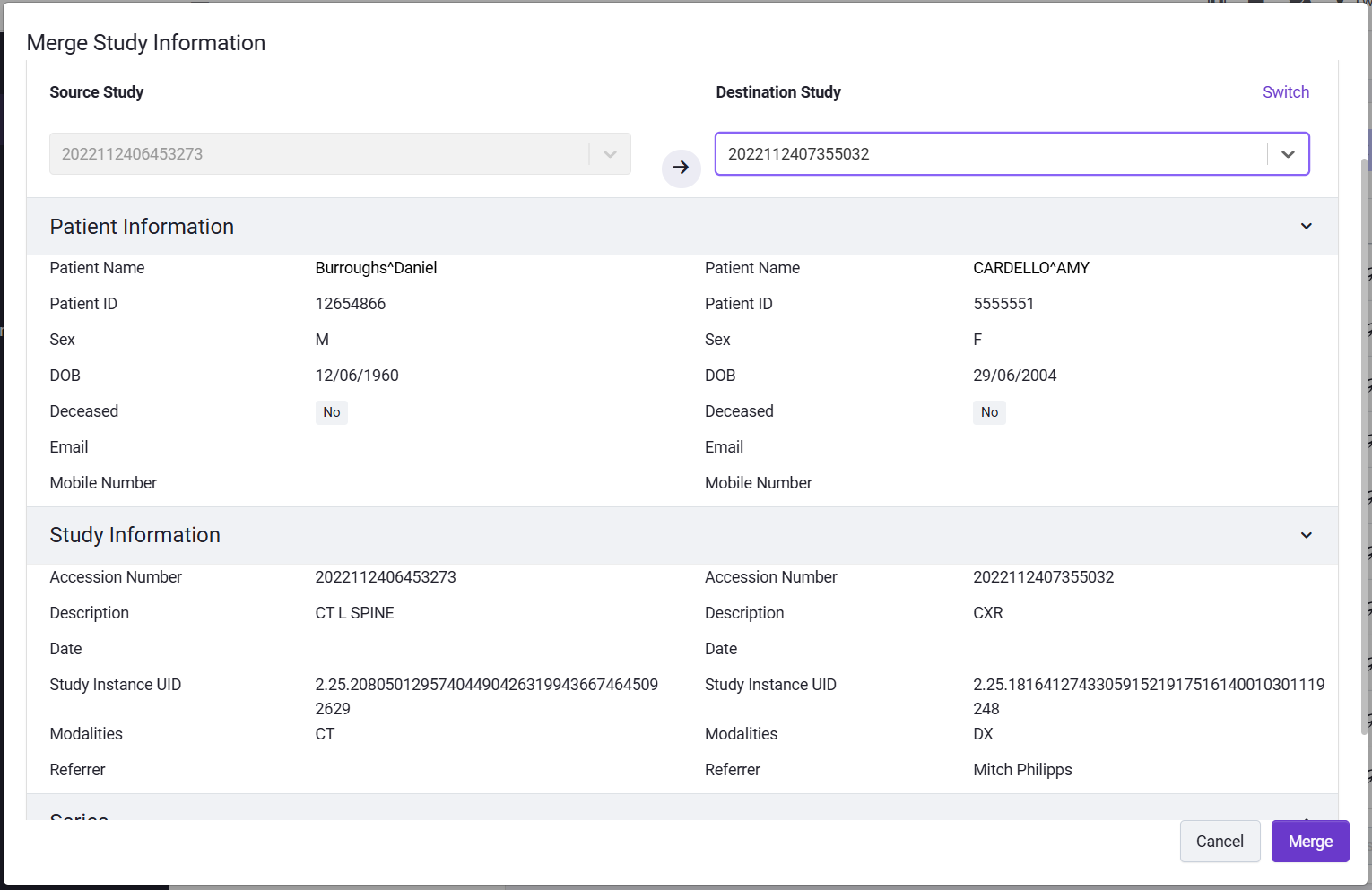The height and width of the screenshot is (890, 1372).
Task: Click the Source Study dropdown chevron
Action: tap(610, 154)
